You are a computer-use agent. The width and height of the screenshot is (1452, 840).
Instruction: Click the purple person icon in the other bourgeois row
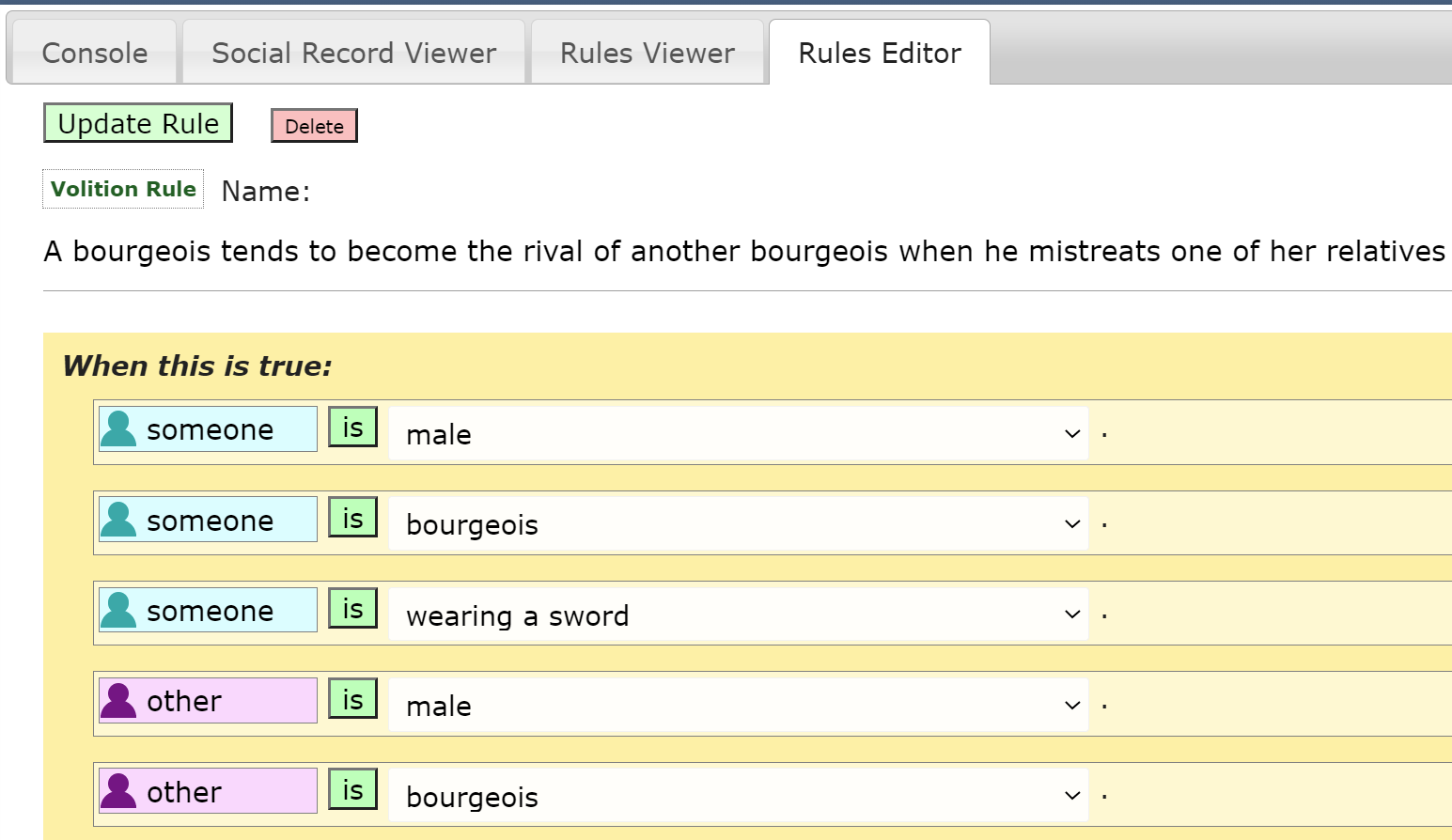click(118, 791)
